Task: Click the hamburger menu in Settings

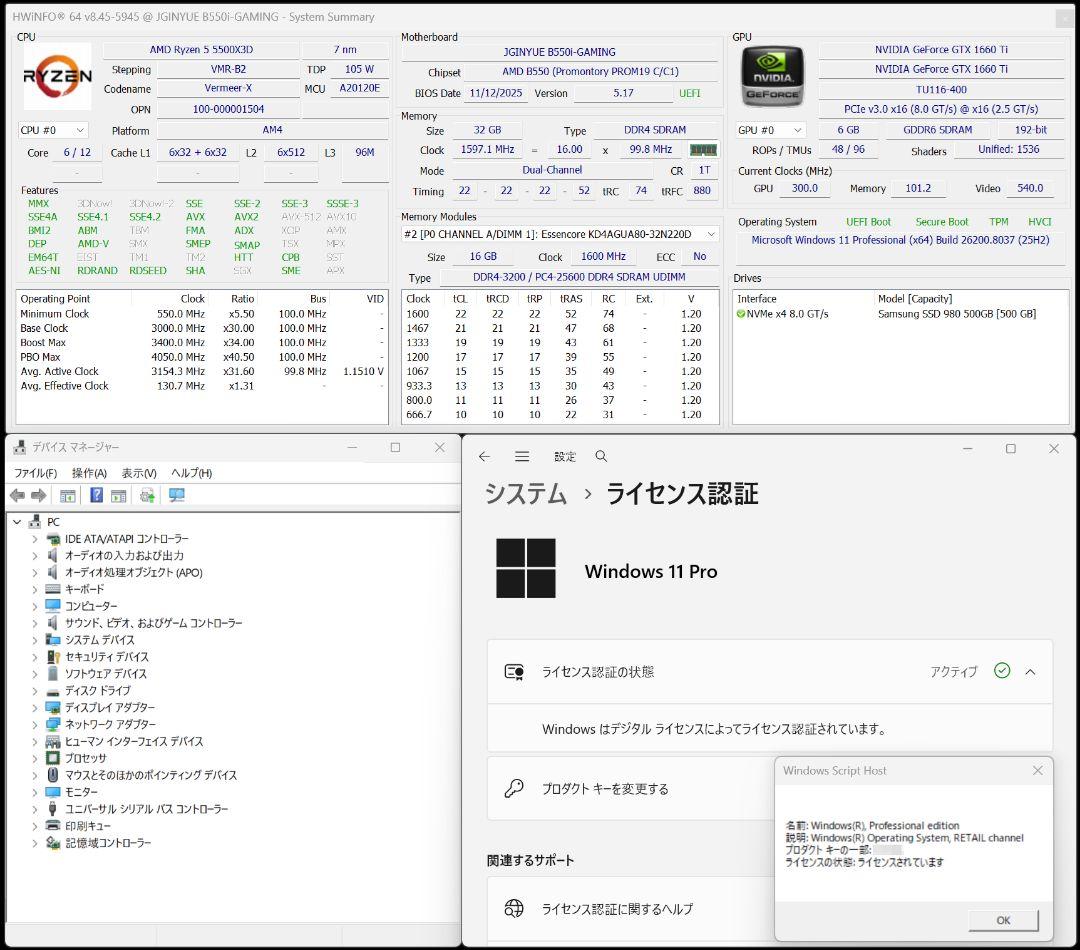Action: 522,456
